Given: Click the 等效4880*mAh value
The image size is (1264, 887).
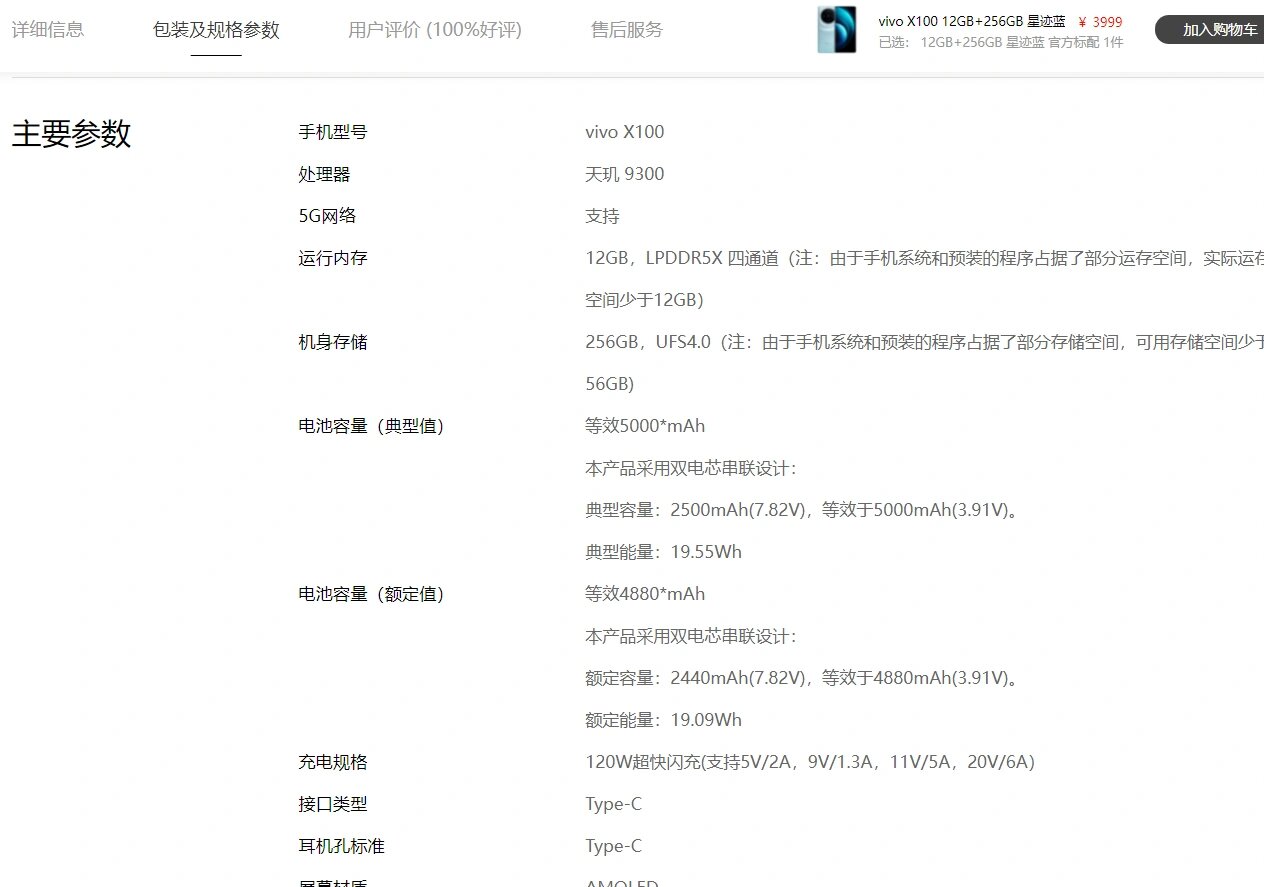Looking at the screenshot, I should tap(645, 594).
